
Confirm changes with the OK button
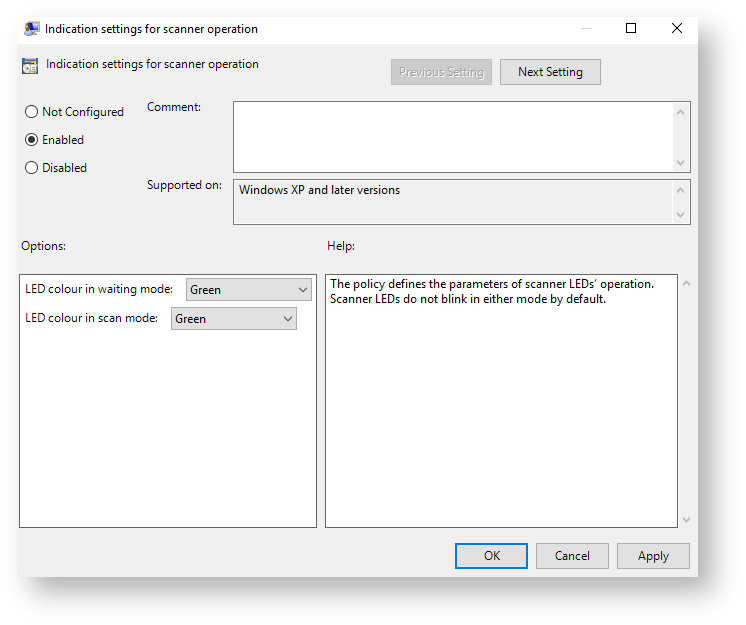491,556
